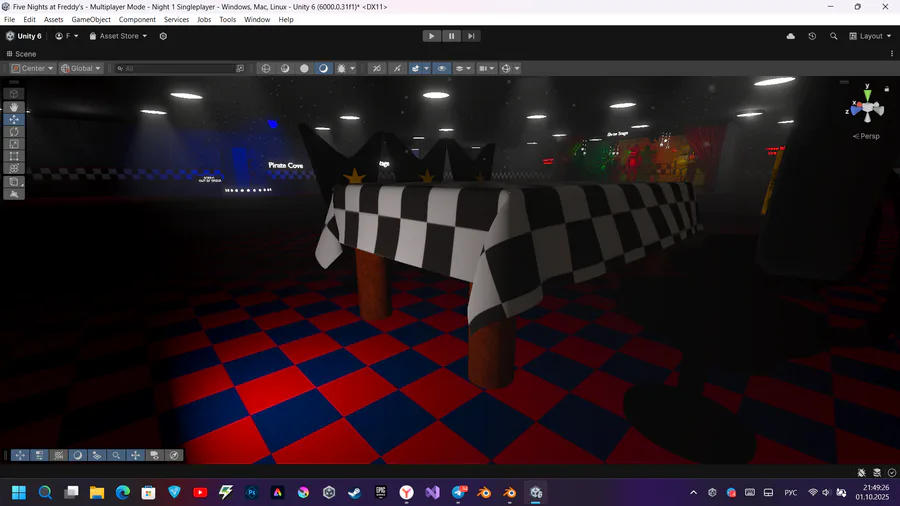Screen dimensions: 900x506
Task: Select the shaded draw mode button
Action: (323, 68)
